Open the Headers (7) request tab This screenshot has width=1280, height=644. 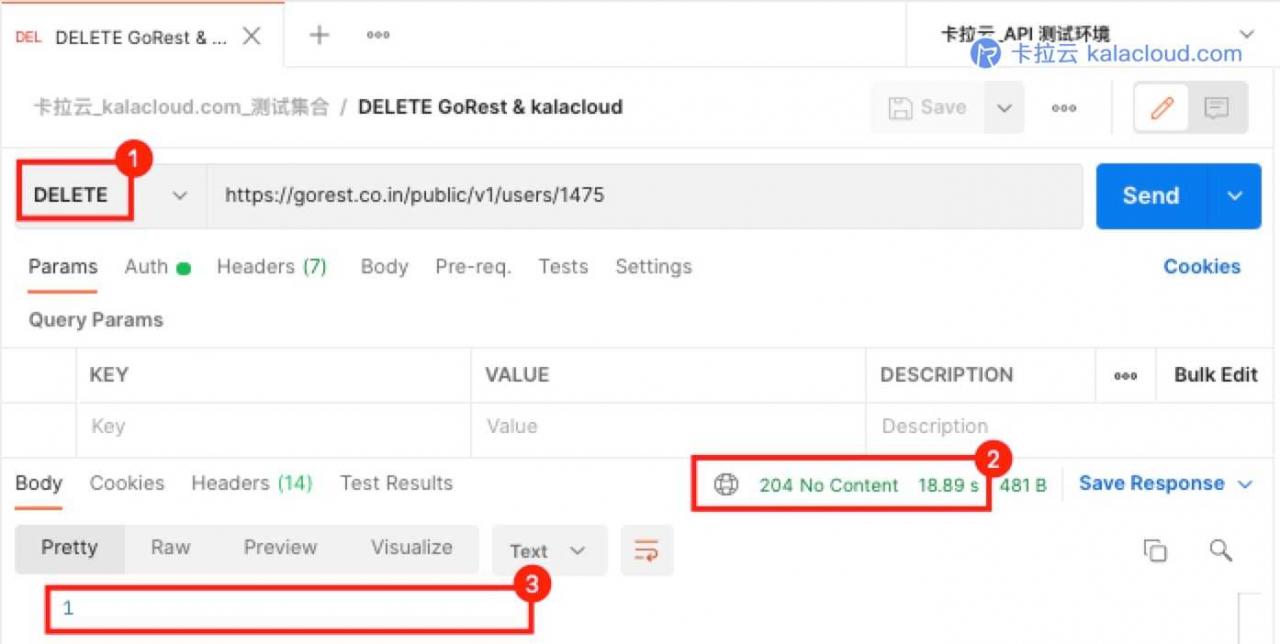272,267
